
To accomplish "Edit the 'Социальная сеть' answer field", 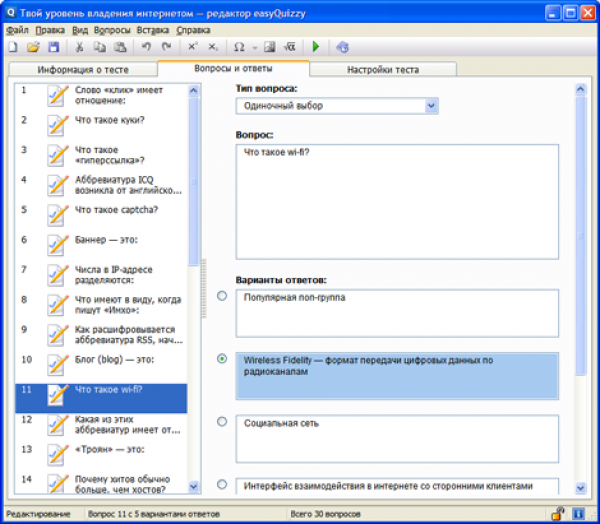I will click(397, 439).
